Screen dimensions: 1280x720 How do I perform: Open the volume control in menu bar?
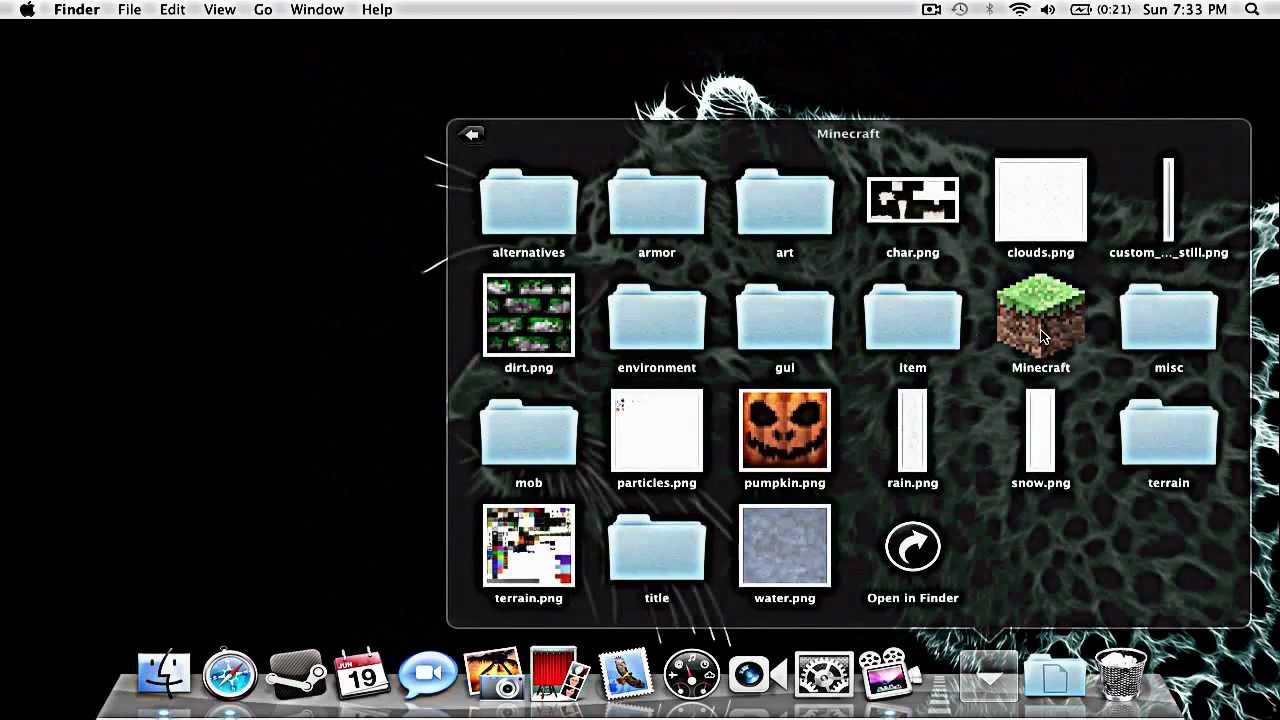(1048, 10)
